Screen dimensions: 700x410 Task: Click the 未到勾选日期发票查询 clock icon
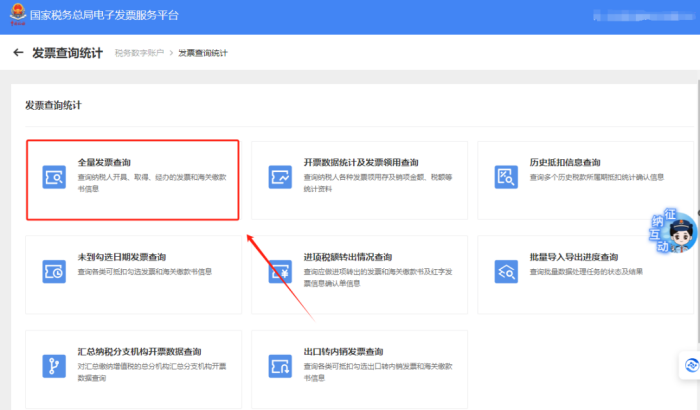point(53,270)
